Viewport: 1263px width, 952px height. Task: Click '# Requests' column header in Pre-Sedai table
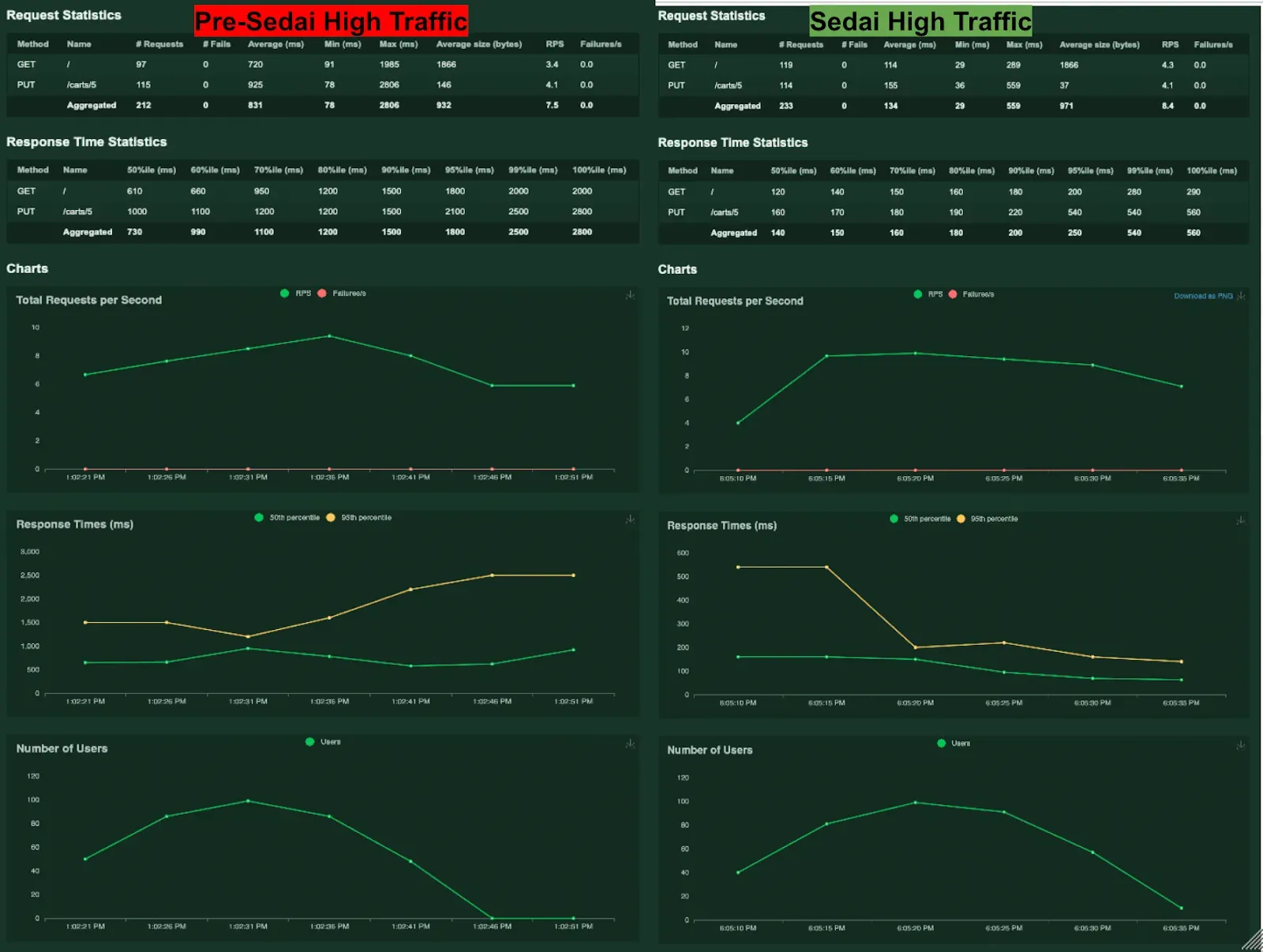[x=159, y=44]
